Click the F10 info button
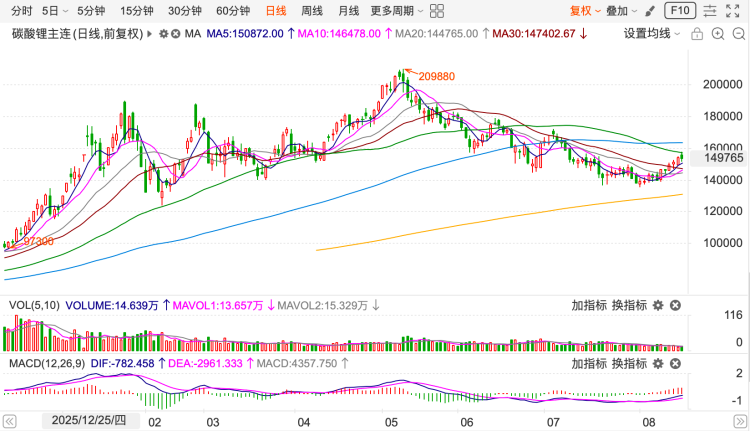This screenshot has width=750, height=431. tap(680, 11)
